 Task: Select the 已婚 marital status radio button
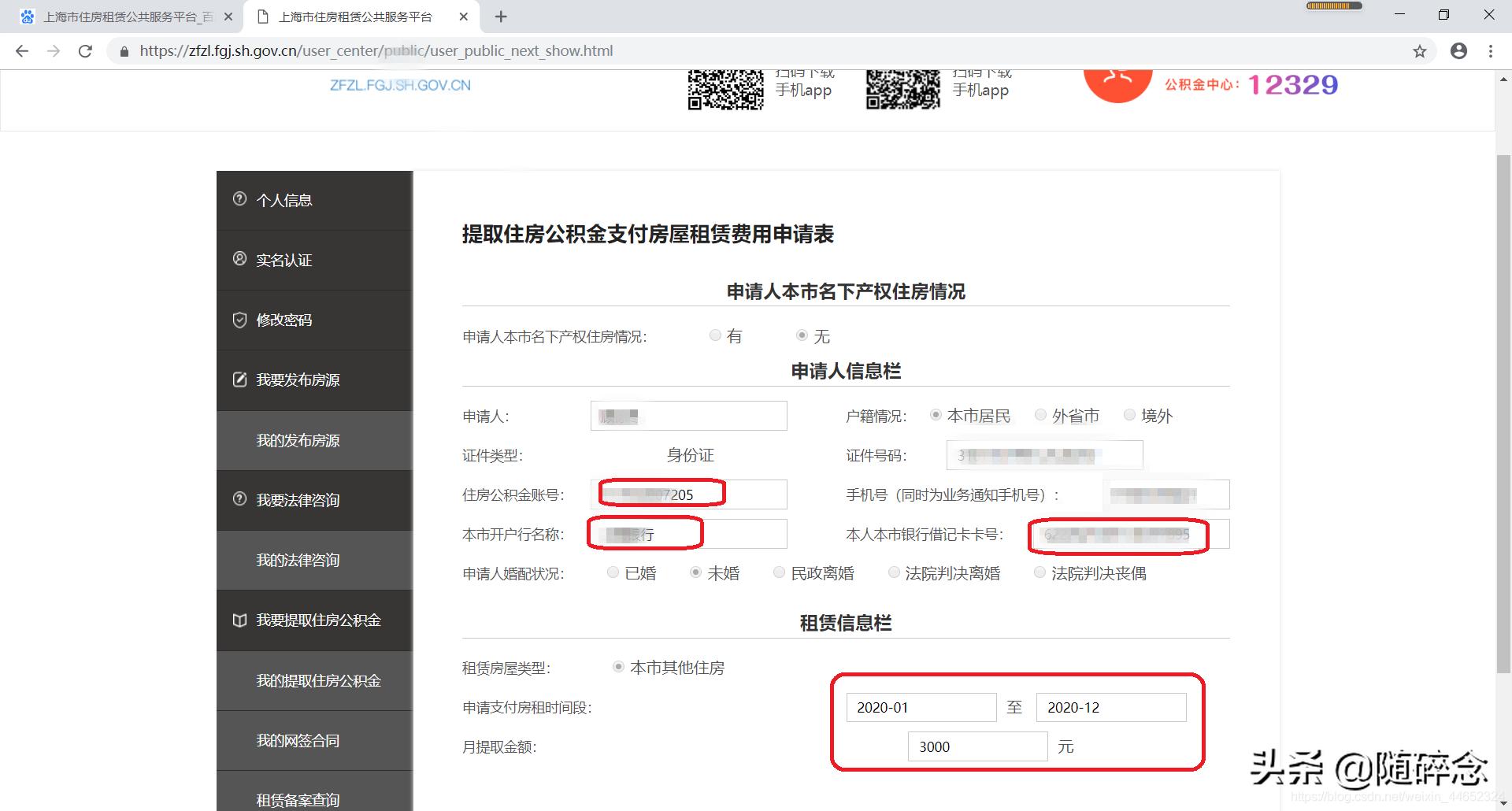pos(613,572)
